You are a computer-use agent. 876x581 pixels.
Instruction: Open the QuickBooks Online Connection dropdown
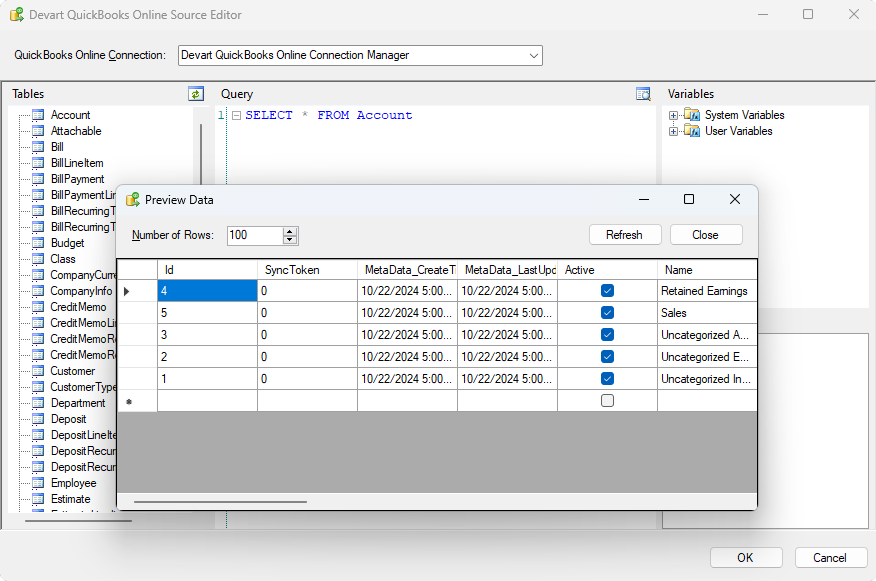pyautogui.click(x=533, y=55)
